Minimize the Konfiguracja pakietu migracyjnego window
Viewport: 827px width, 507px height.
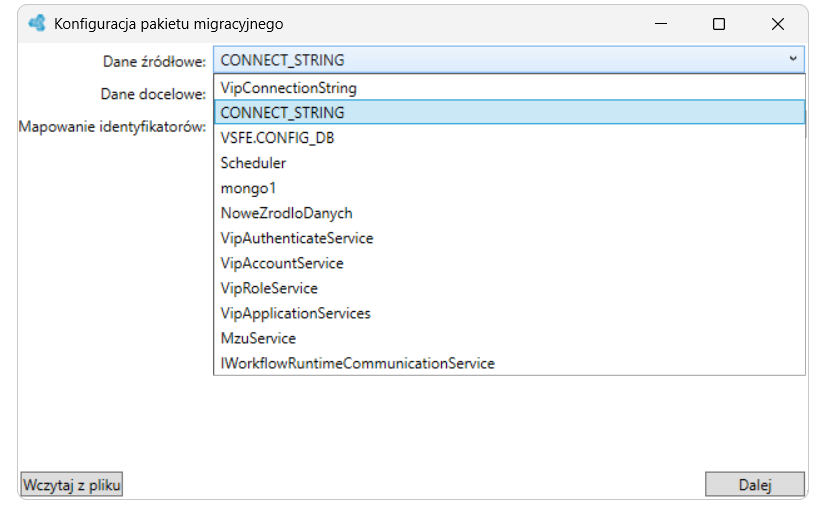(x=661, y=24)
